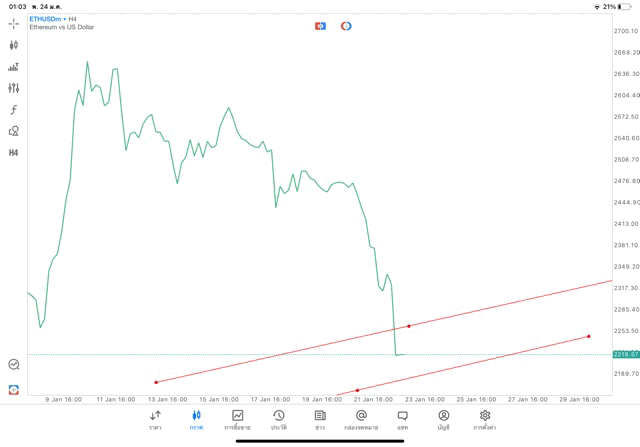Click the upper red trendline anchor point
Image resolution: width=640 pixels, height=447 pixels.
pos(408,326)
